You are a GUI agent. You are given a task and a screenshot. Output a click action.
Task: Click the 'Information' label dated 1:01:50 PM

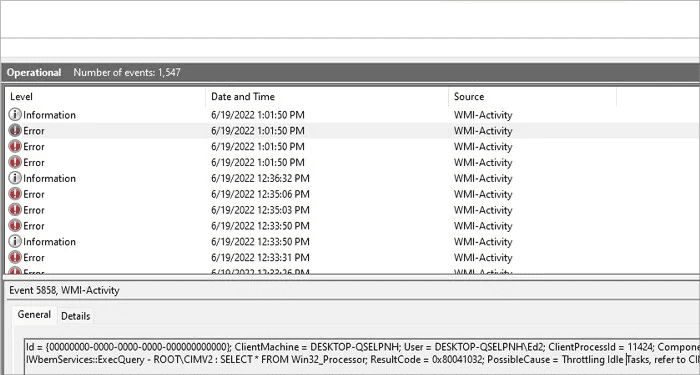50,115
